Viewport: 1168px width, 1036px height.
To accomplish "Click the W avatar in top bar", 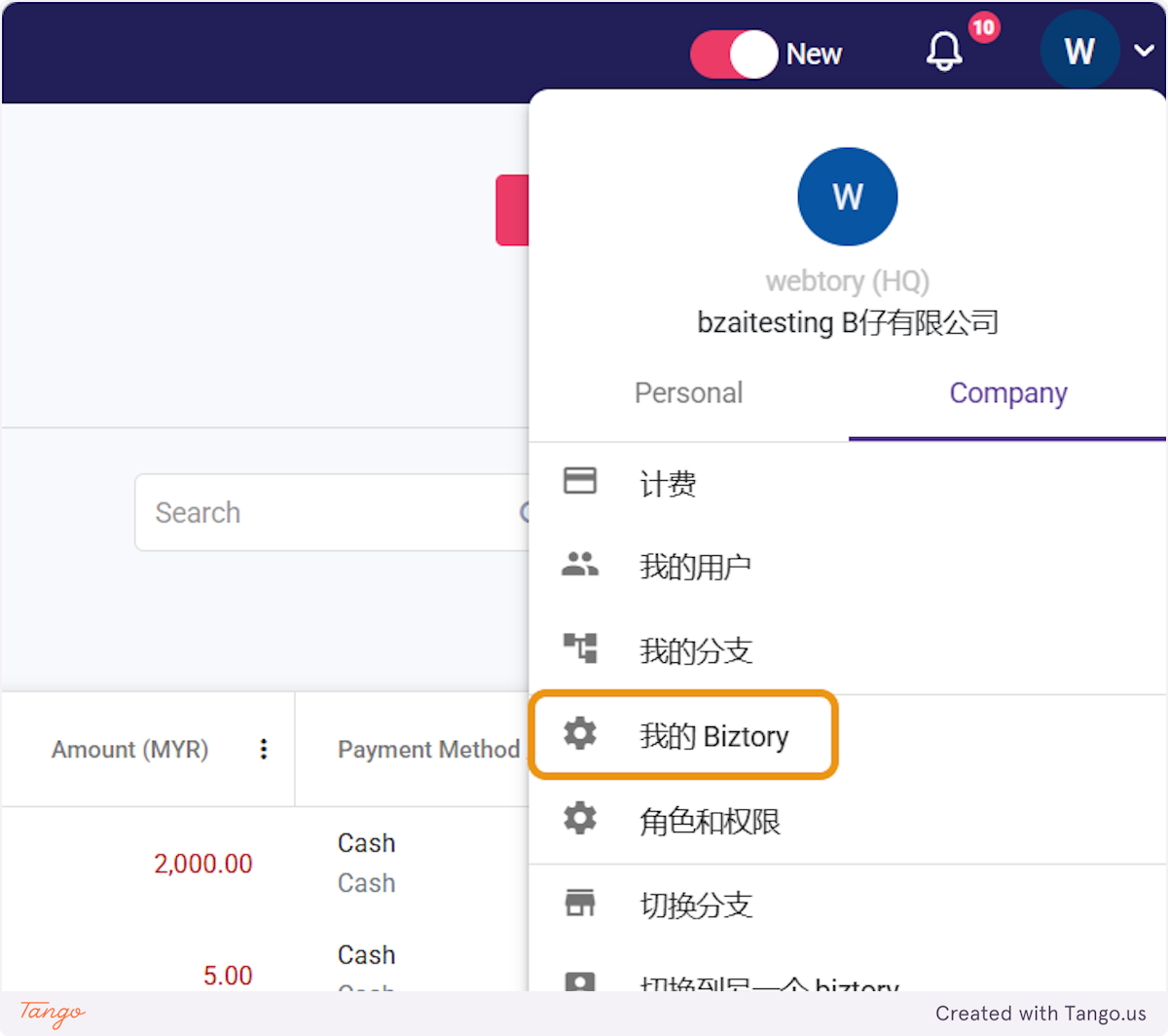I will pos(1079,51).
